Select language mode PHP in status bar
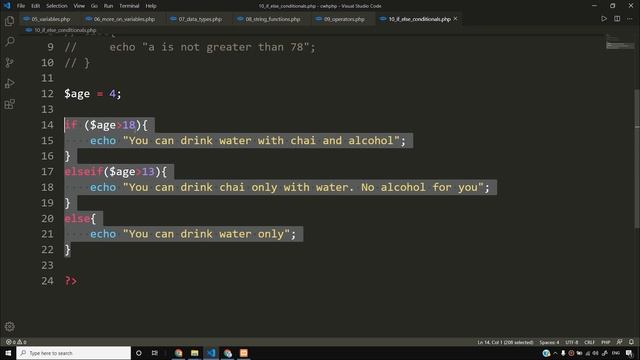Image resolution: width=640 pixels, height=360 pixels. pyautogui.click(x=606, y=342)
